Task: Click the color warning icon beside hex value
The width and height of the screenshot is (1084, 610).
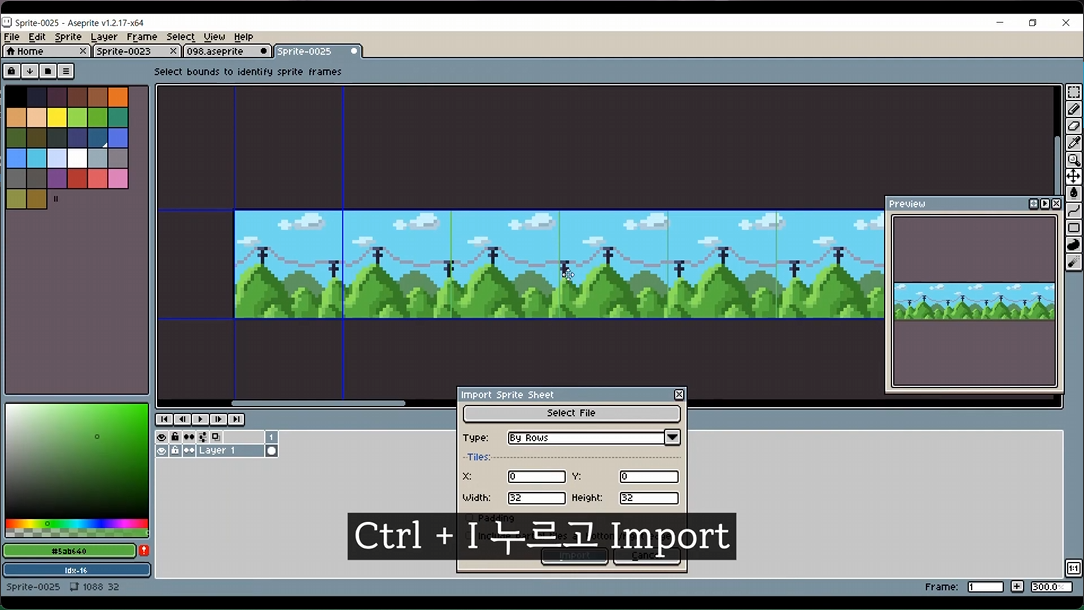Action: point(144,551)
